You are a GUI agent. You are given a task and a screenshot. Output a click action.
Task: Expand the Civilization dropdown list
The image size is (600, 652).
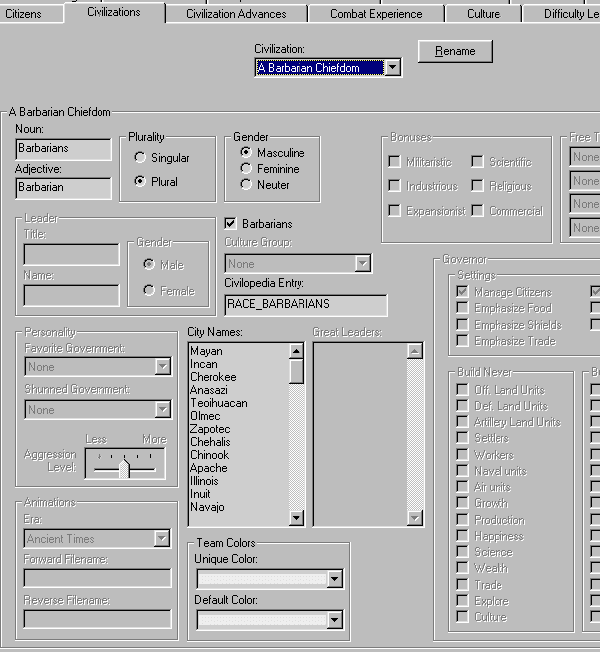pos(393,68)
